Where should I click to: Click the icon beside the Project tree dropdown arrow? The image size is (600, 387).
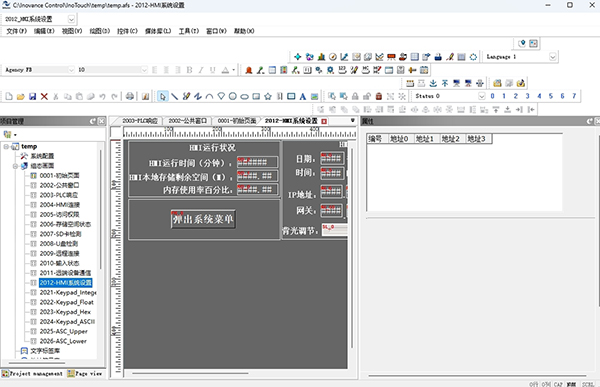tap(7, 134)
